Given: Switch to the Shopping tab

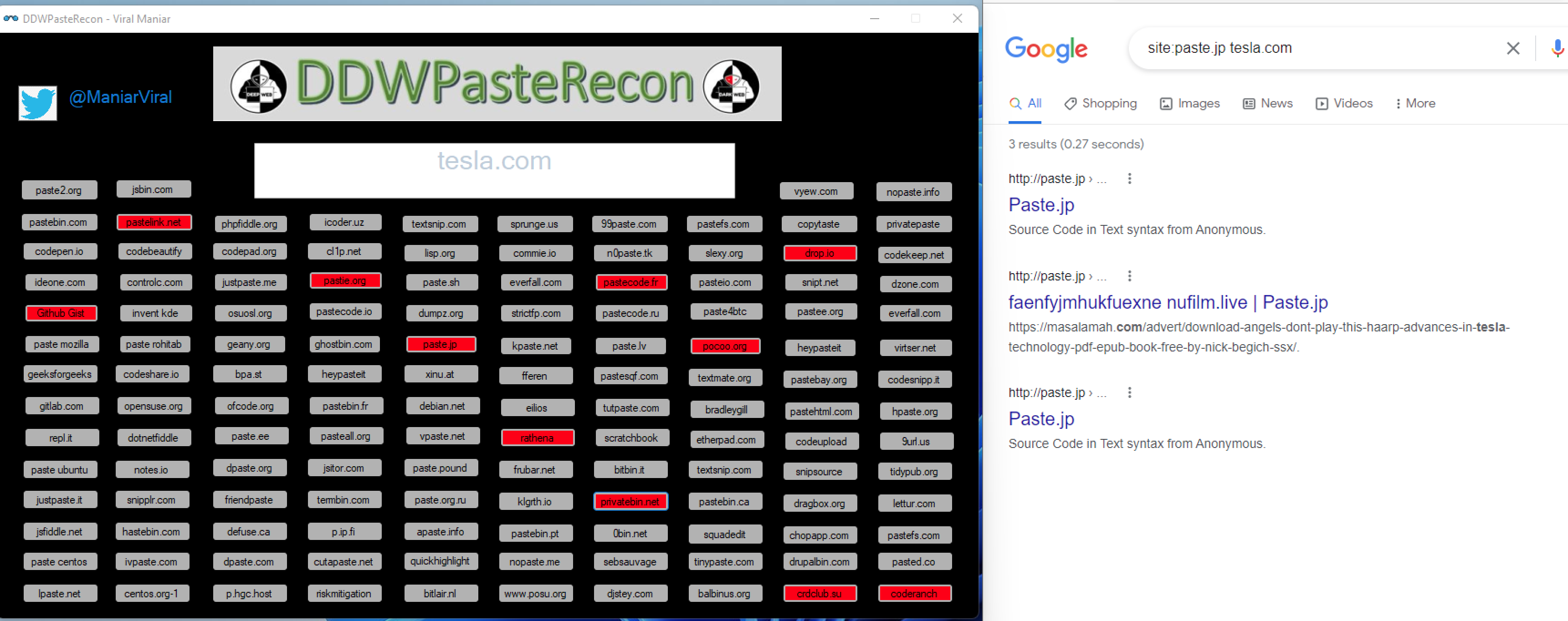Looking at the screenshot, I should (1101, 103).
